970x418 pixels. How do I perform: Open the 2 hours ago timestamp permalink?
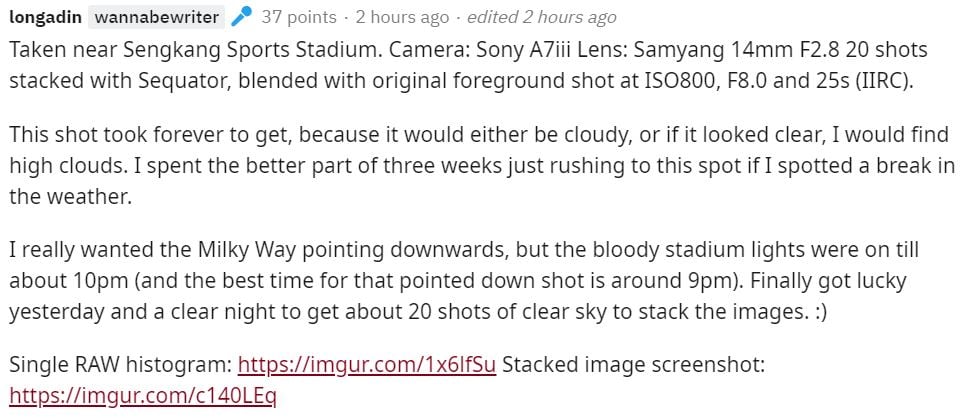point(402,17)
